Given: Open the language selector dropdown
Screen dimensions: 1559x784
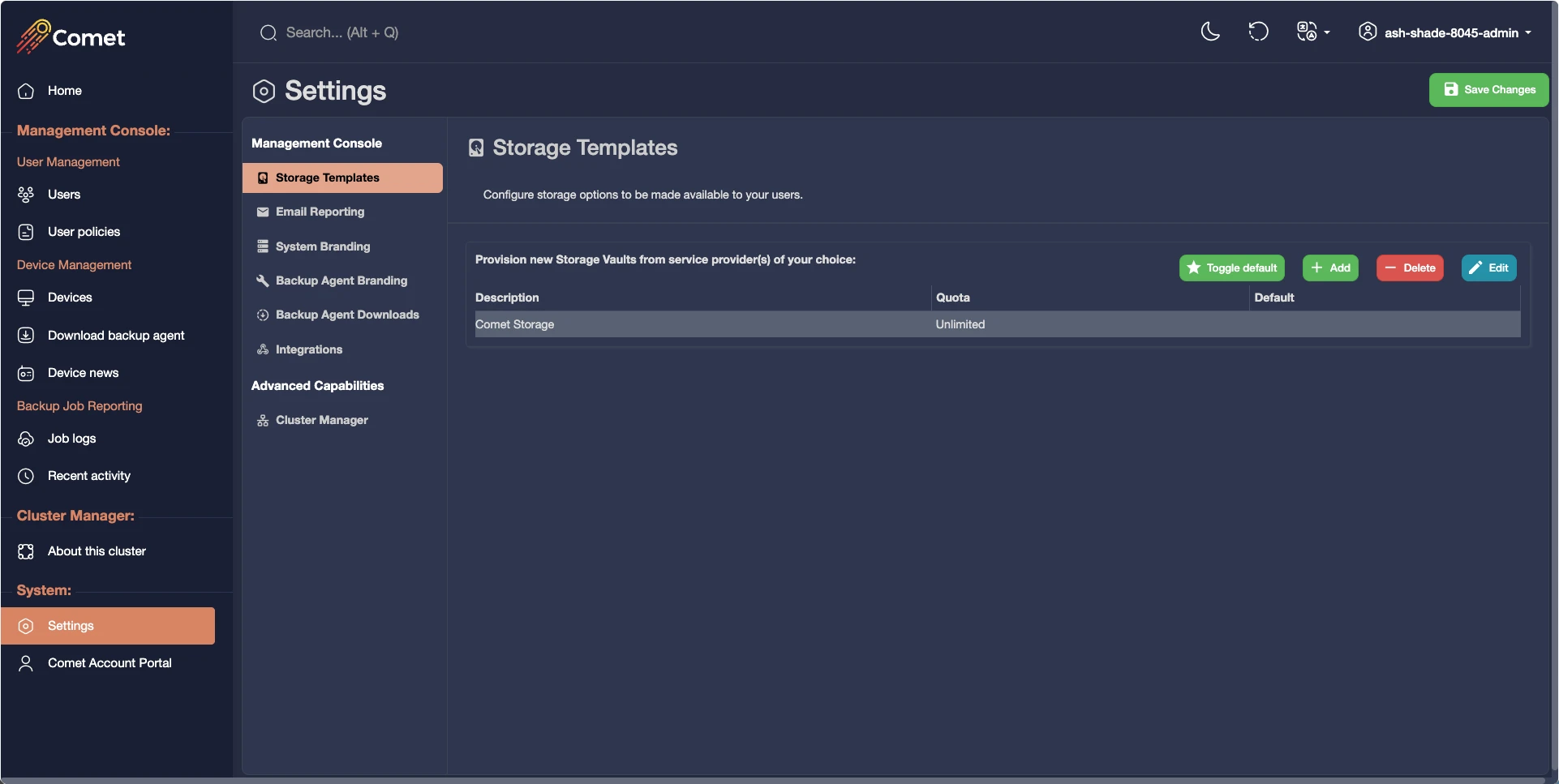Looking at the screenshot, I should (x=1313, y=32).
